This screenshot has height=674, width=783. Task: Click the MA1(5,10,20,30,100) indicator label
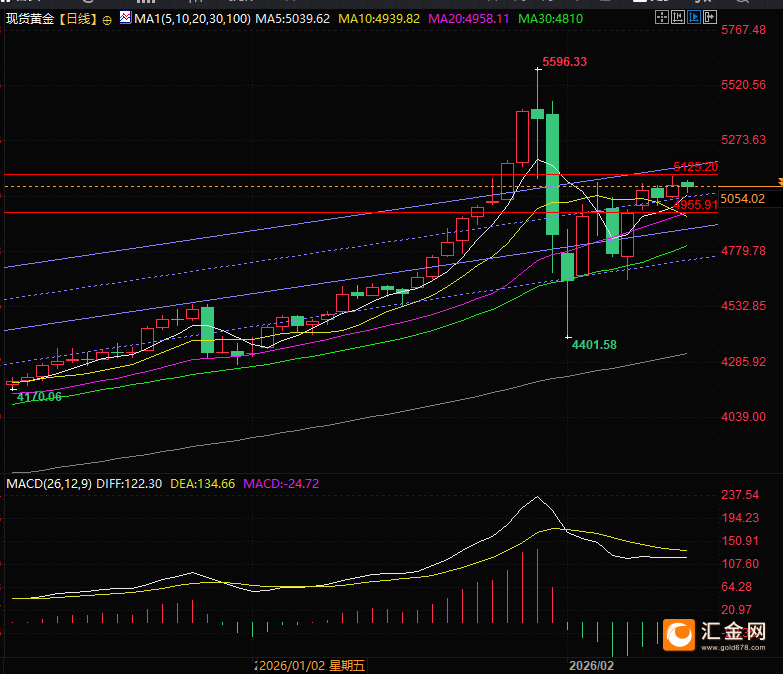(x=192, y=19)
